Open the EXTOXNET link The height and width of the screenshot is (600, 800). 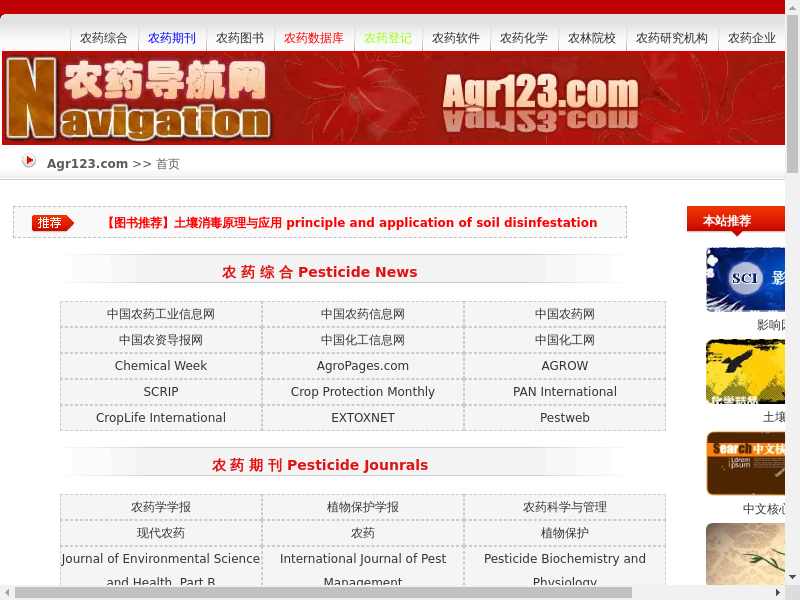coord(363,418)
